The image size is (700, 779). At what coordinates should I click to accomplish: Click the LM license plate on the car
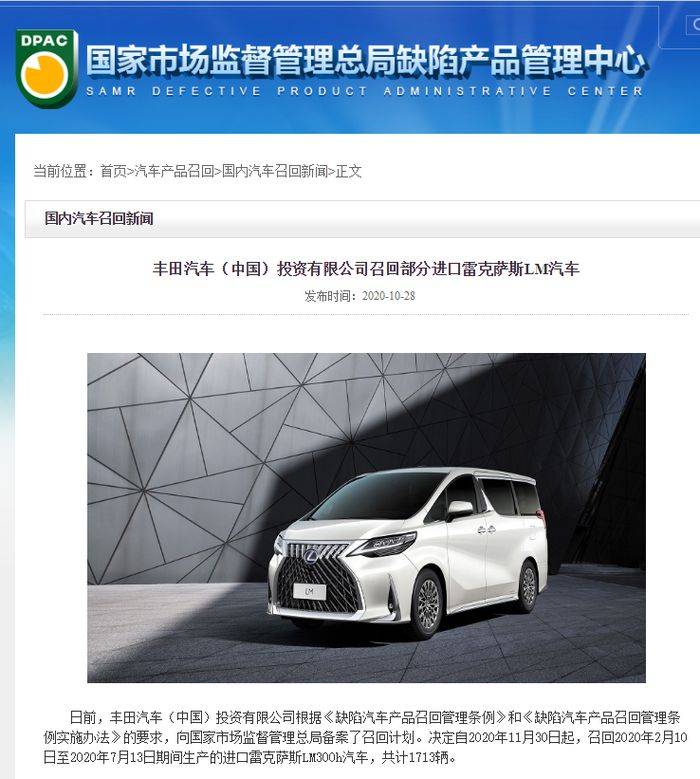(310, 591)
